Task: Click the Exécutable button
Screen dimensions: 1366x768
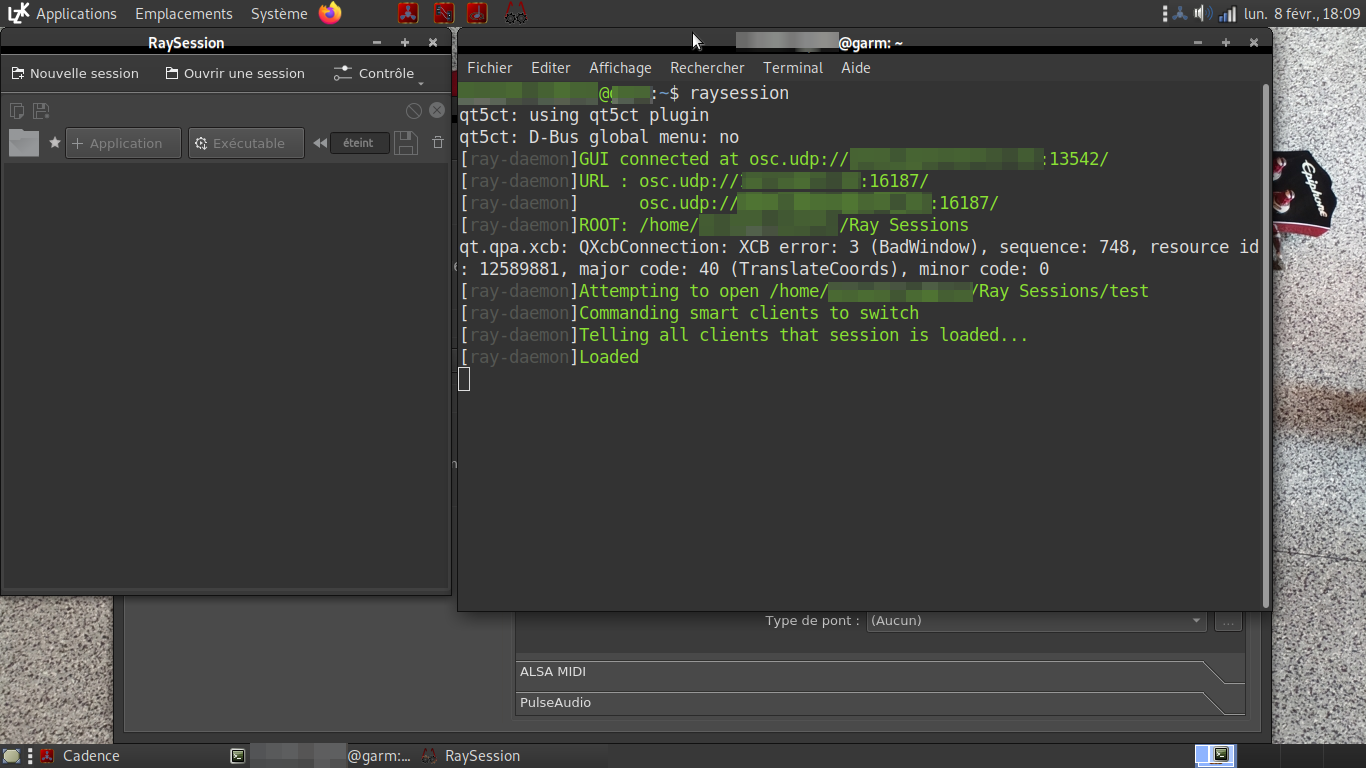Action: tap(246, 143)
